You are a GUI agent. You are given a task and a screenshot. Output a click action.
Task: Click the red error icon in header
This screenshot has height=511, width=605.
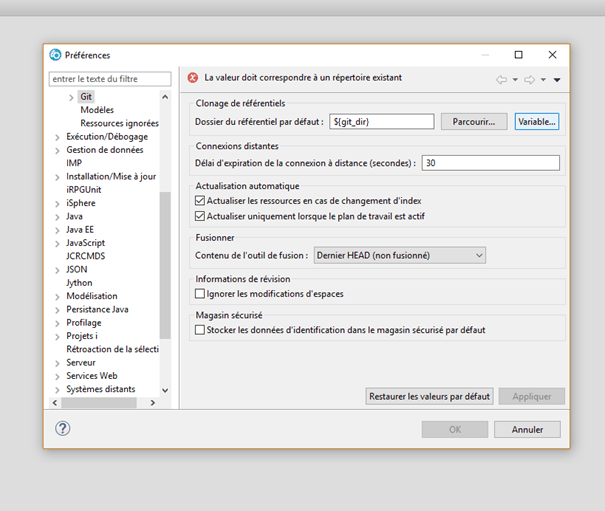tap(193, 78)
